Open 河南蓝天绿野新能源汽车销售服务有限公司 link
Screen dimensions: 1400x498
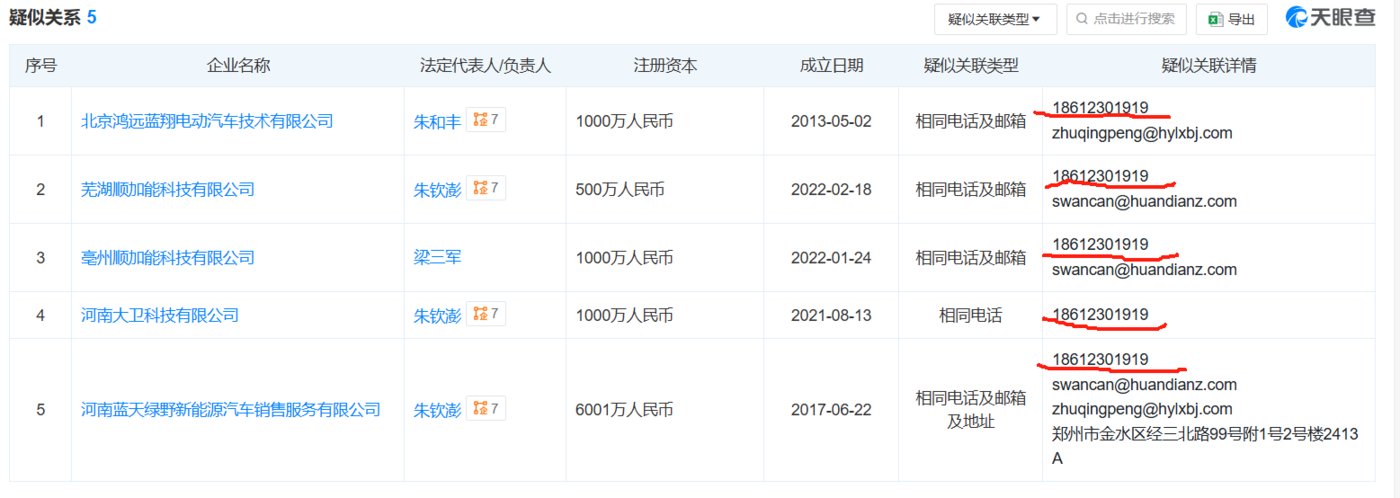(231, 409)
